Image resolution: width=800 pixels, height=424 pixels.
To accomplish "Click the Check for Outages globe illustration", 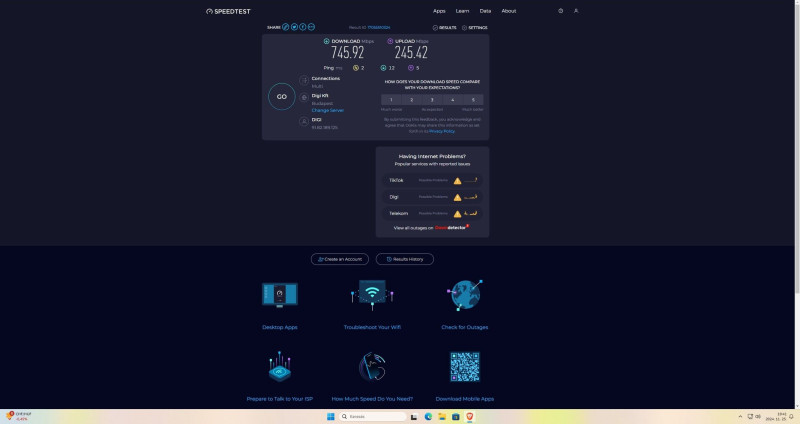I will pyautogui.click(x=465, y=295).
